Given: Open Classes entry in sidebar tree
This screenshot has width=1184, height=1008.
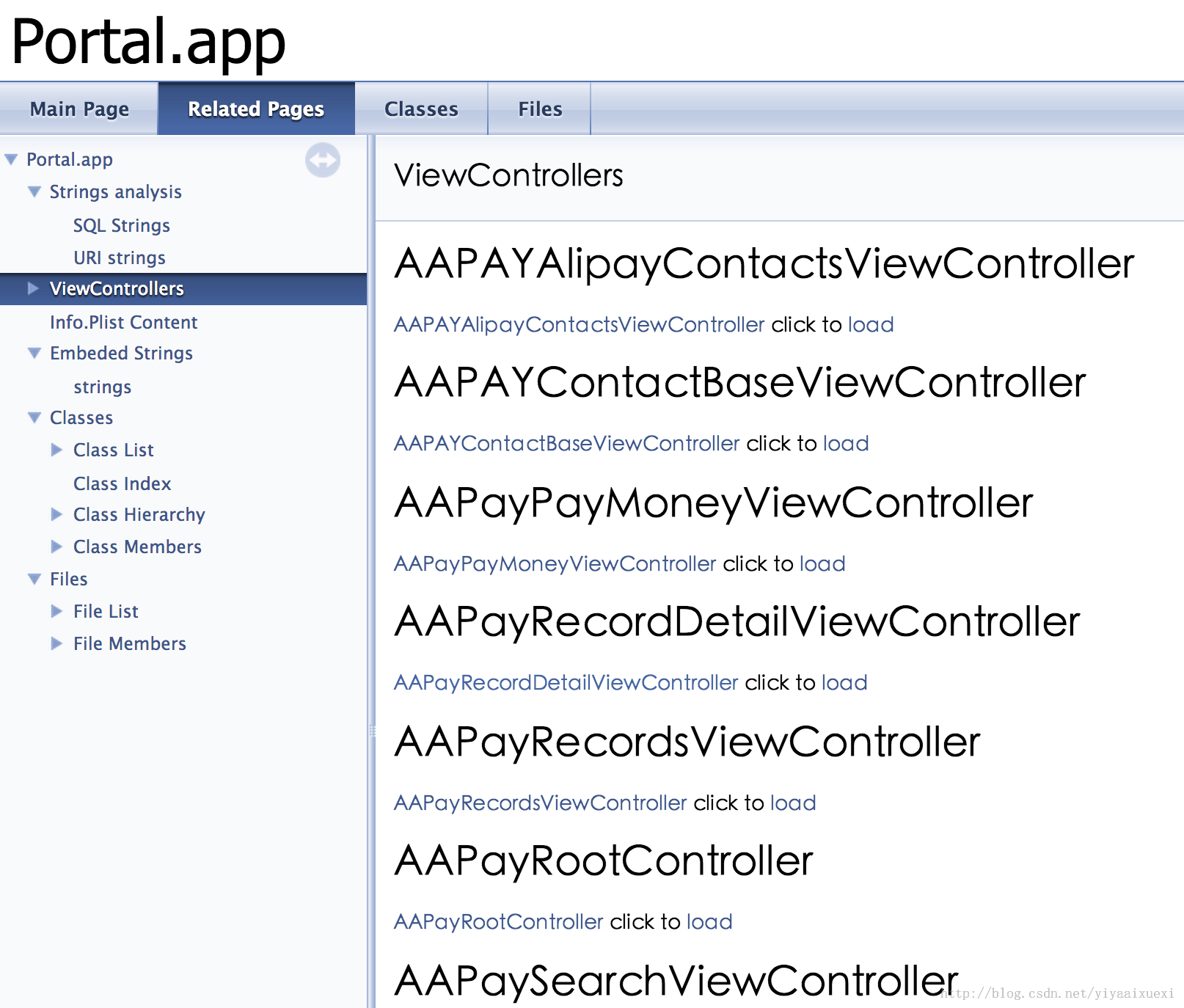Looking at the screenshot, I should pos(81,417).
